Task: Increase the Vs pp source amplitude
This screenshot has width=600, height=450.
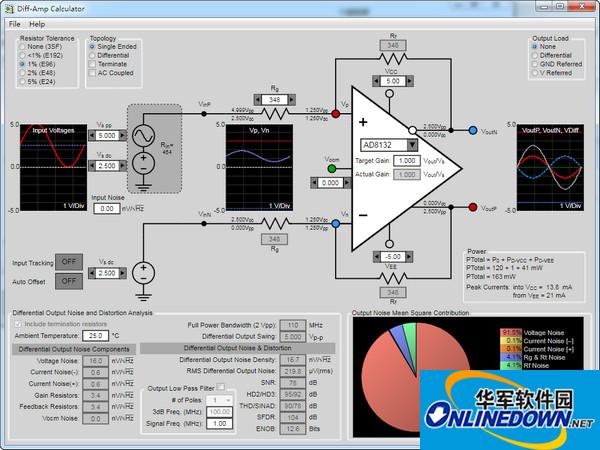Action: click(122, 135)
